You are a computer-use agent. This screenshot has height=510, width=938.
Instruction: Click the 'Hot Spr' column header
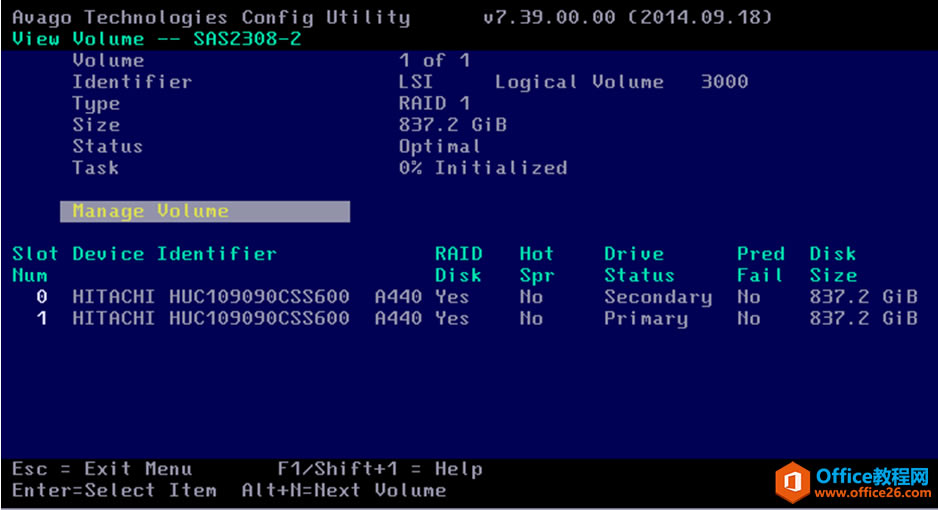point(537,265)
